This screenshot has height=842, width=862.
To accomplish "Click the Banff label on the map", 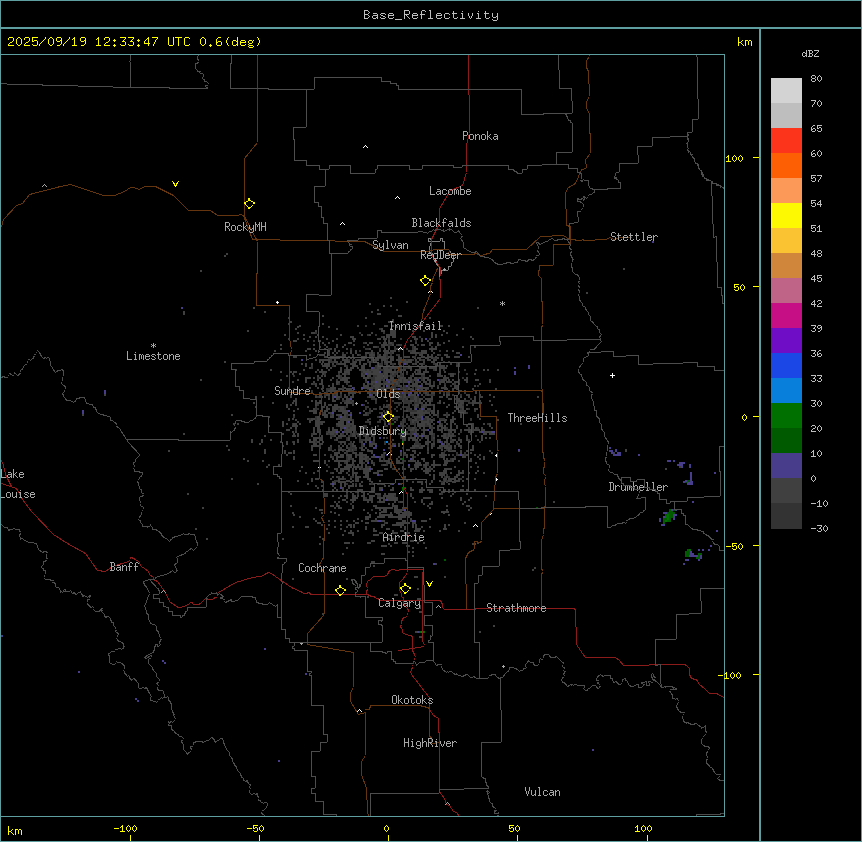I will point(124,567).
